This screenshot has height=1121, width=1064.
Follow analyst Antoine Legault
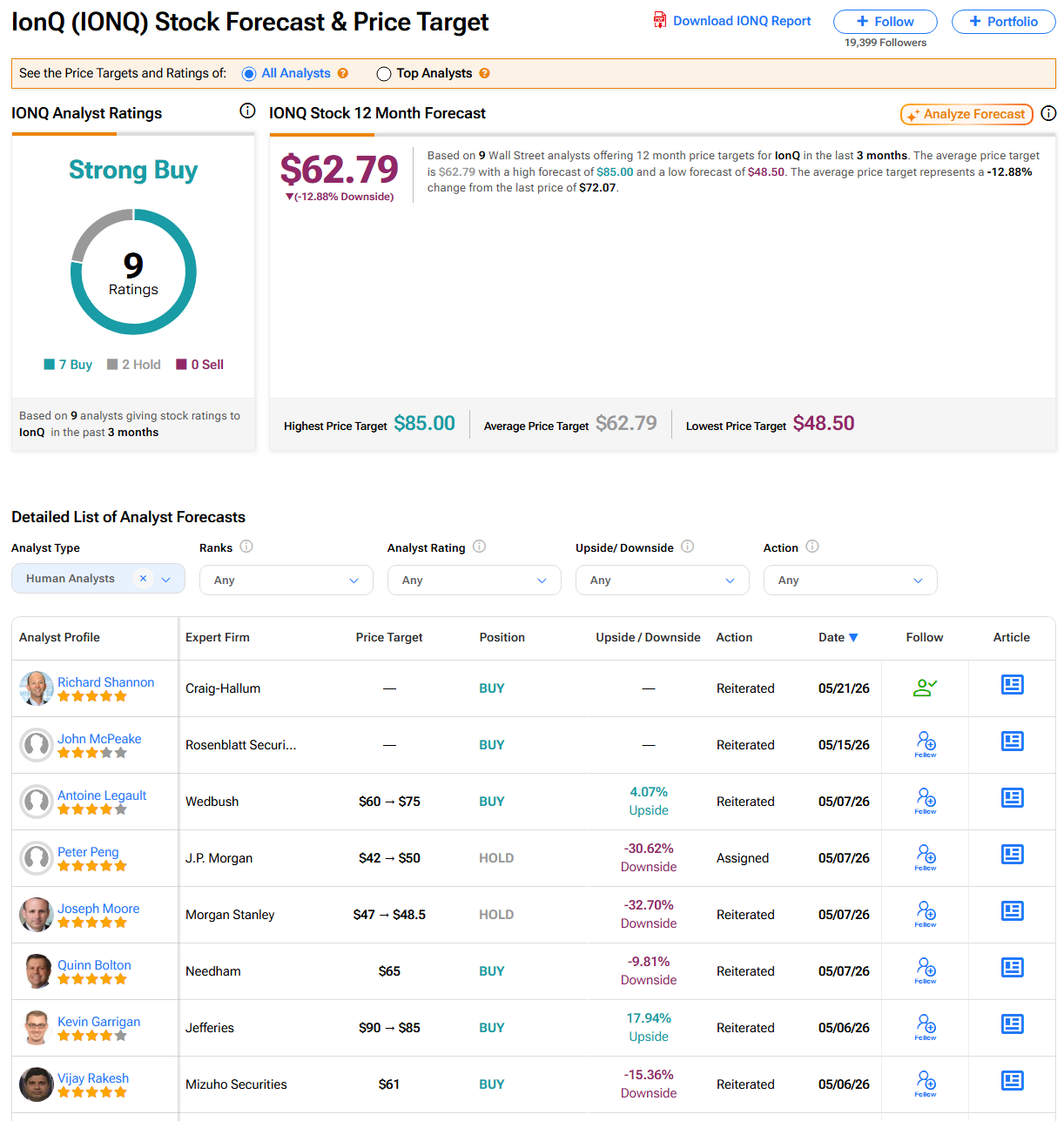click(926, 801)
